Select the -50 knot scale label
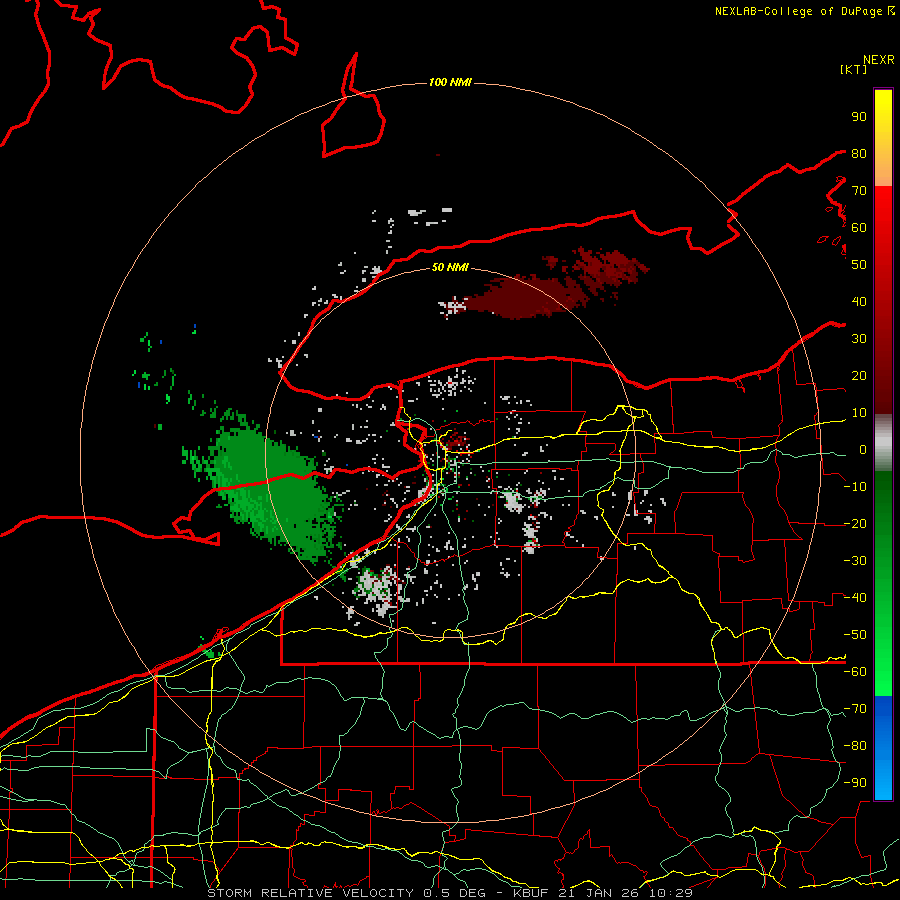The height and width of the screenshot is (900, 900). (x=855, y=635)
